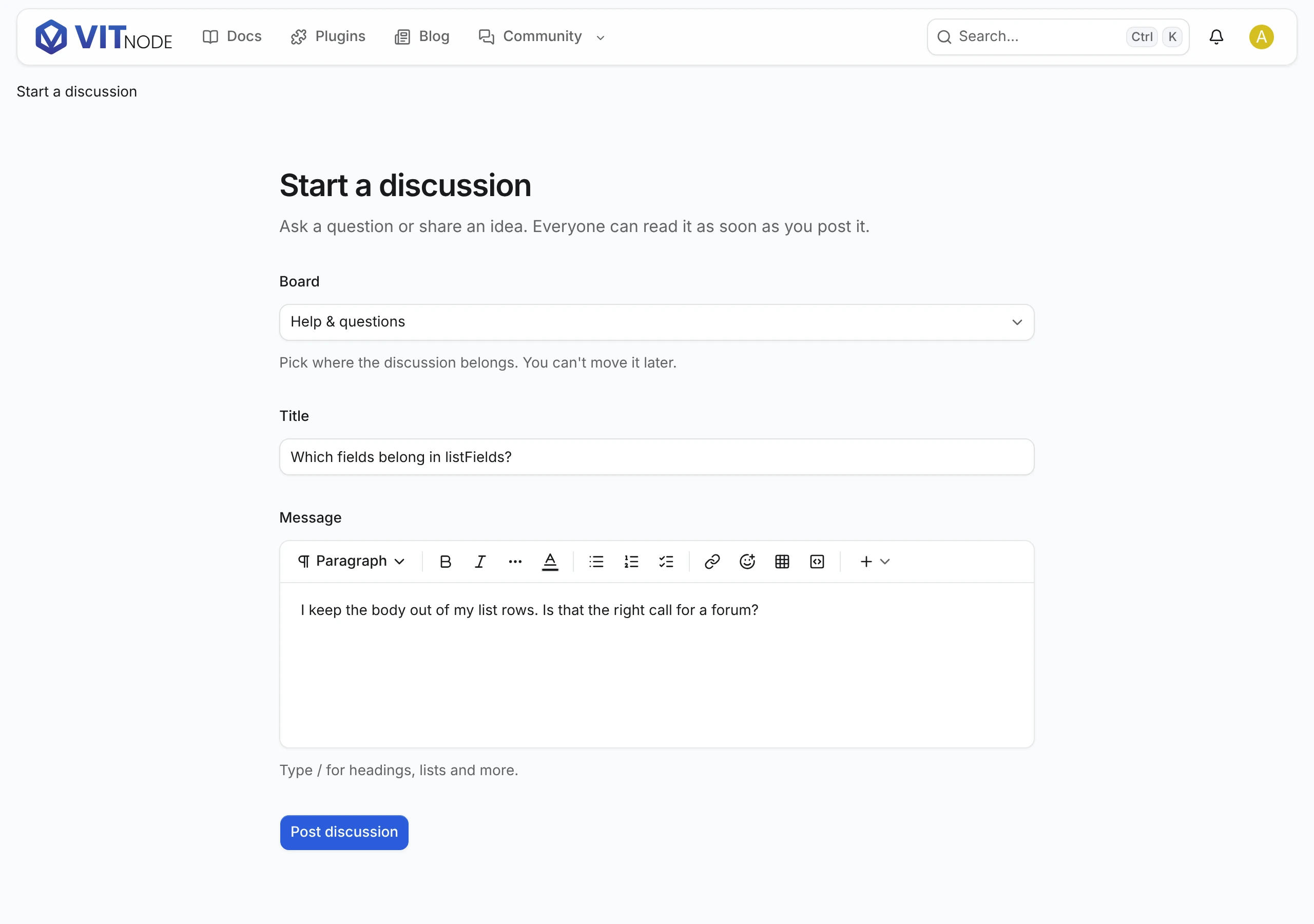This screenshot has height=924, width=1314.
Task: Add a link to the message
Action: (712, 562)
